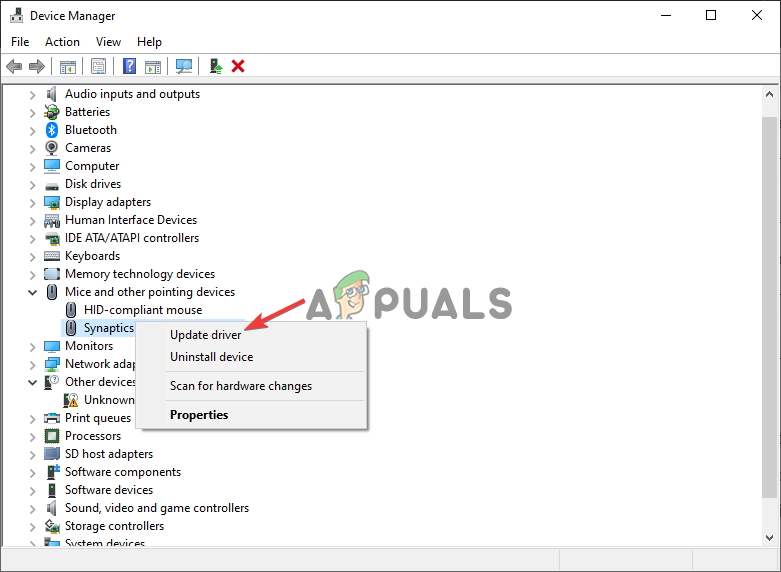Viewport: 781px width, 572px height.
Task: Click the Back arrow toolbar icon
Action: [x=14, y=66]
